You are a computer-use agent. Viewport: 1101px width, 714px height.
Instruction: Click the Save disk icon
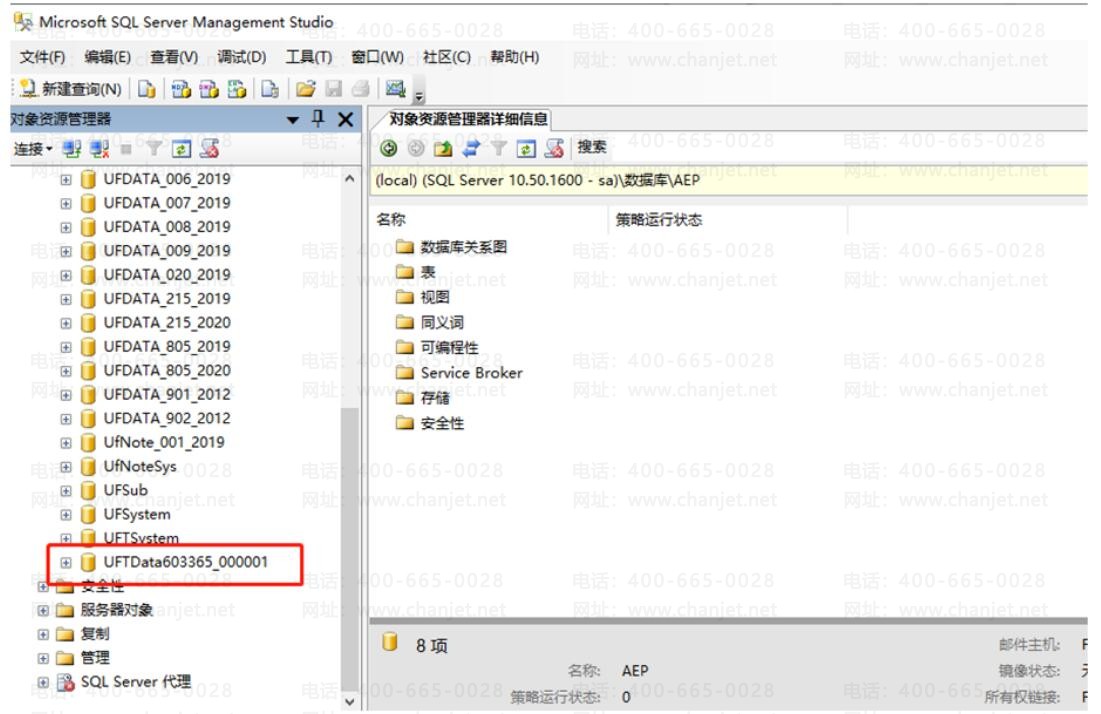[x=334, y=89]
